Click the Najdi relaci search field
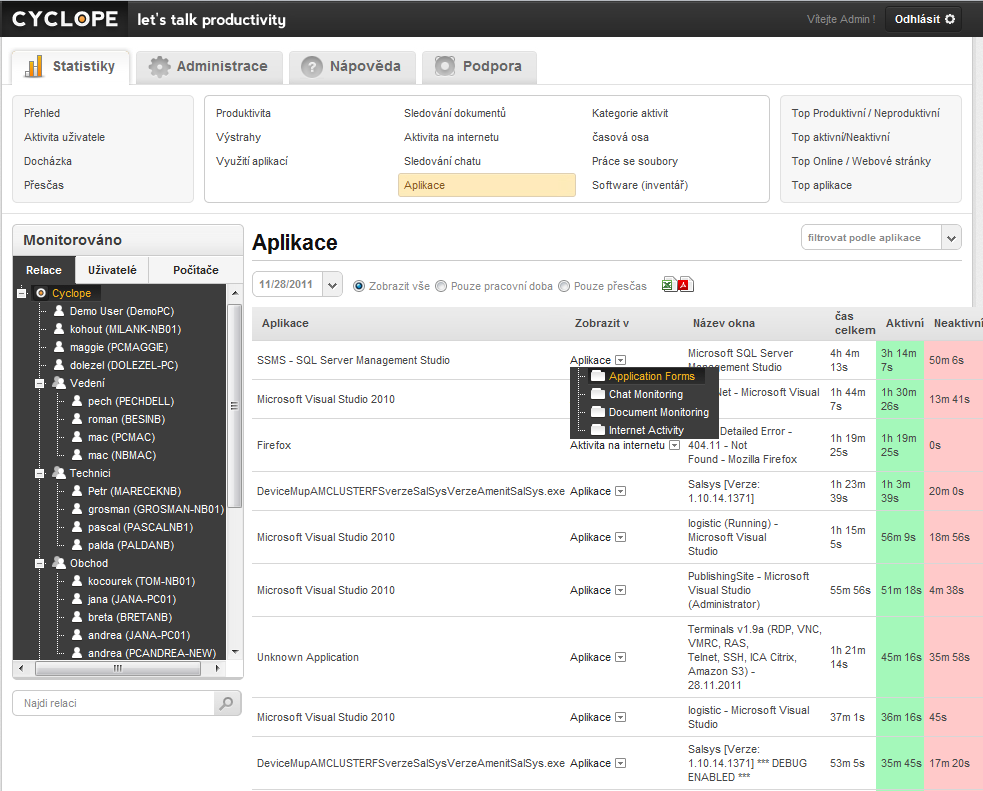The width and height of the screenshot is (983, 791). pyautogui.click(x=114, y=703)
